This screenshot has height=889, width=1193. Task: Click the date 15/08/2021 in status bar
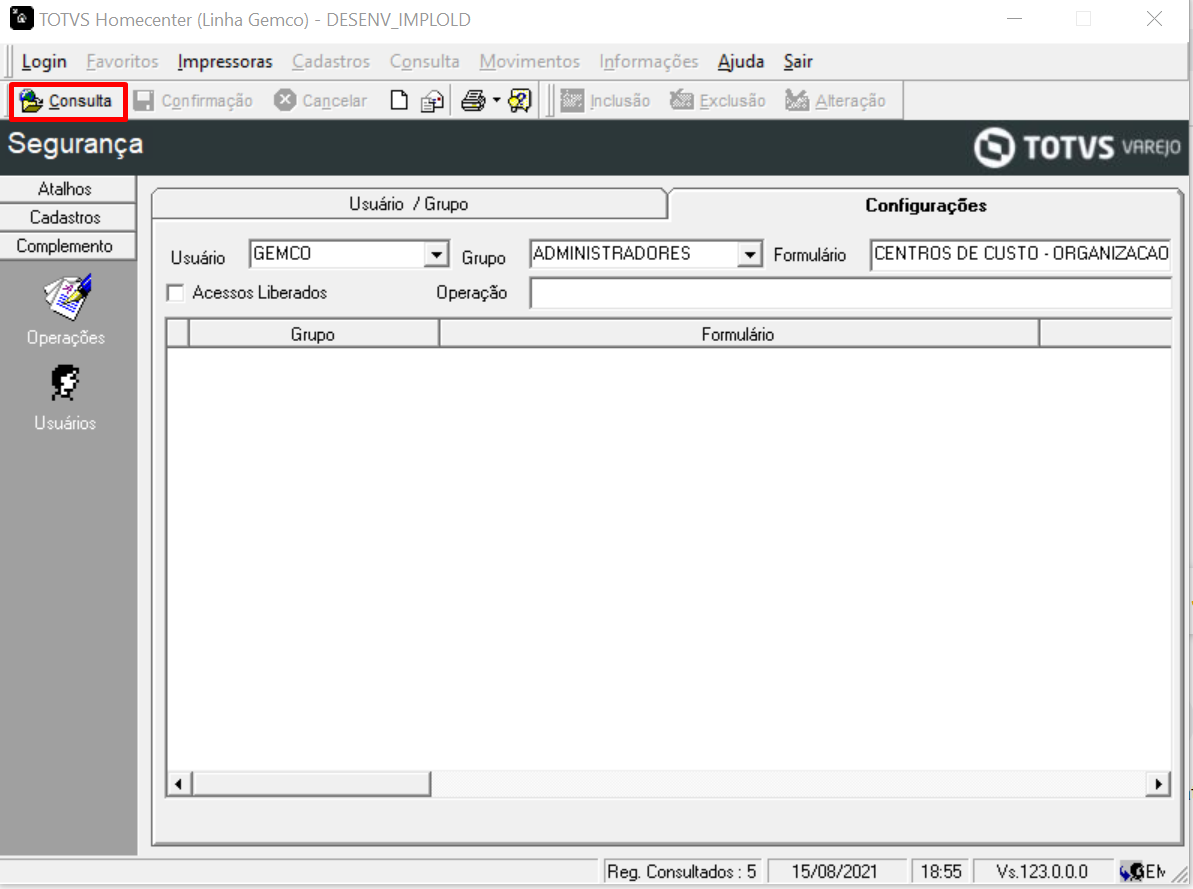tap(835, 871)
